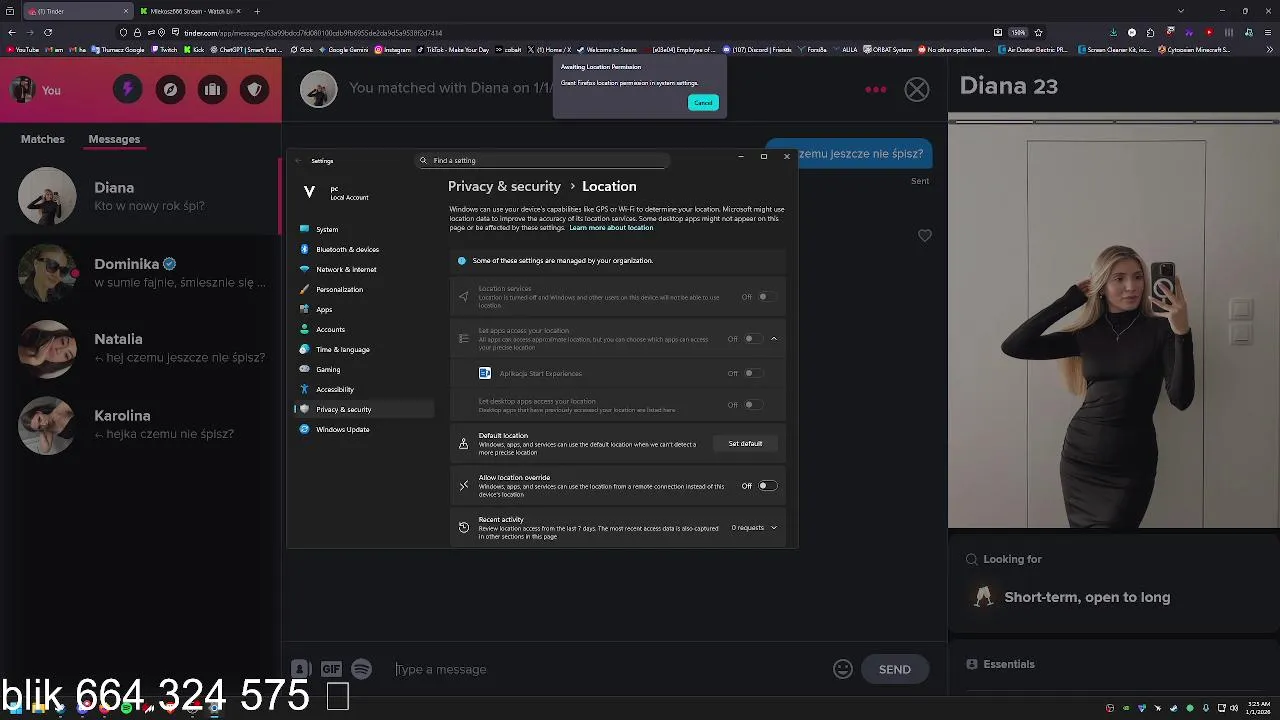
Task: Select the Mikkosz666 Stream browser tab
Action: 190,11
